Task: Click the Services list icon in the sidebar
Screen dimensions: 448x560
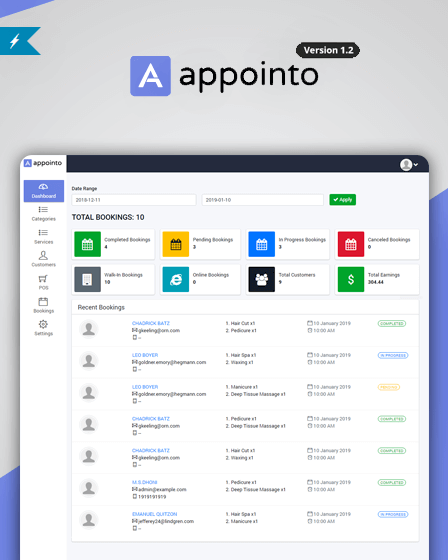Action: tap(43, 233)
